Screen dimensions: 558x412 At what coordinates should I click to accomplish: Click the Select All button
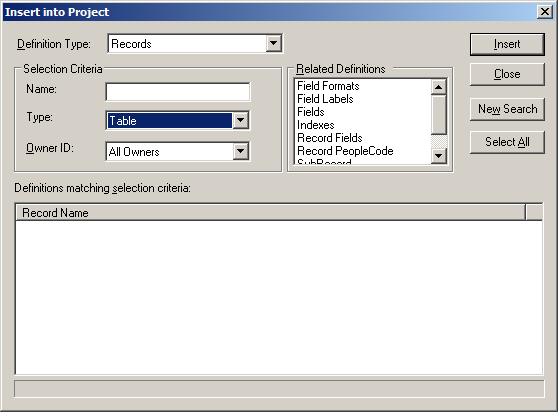(x=507, y=142)
